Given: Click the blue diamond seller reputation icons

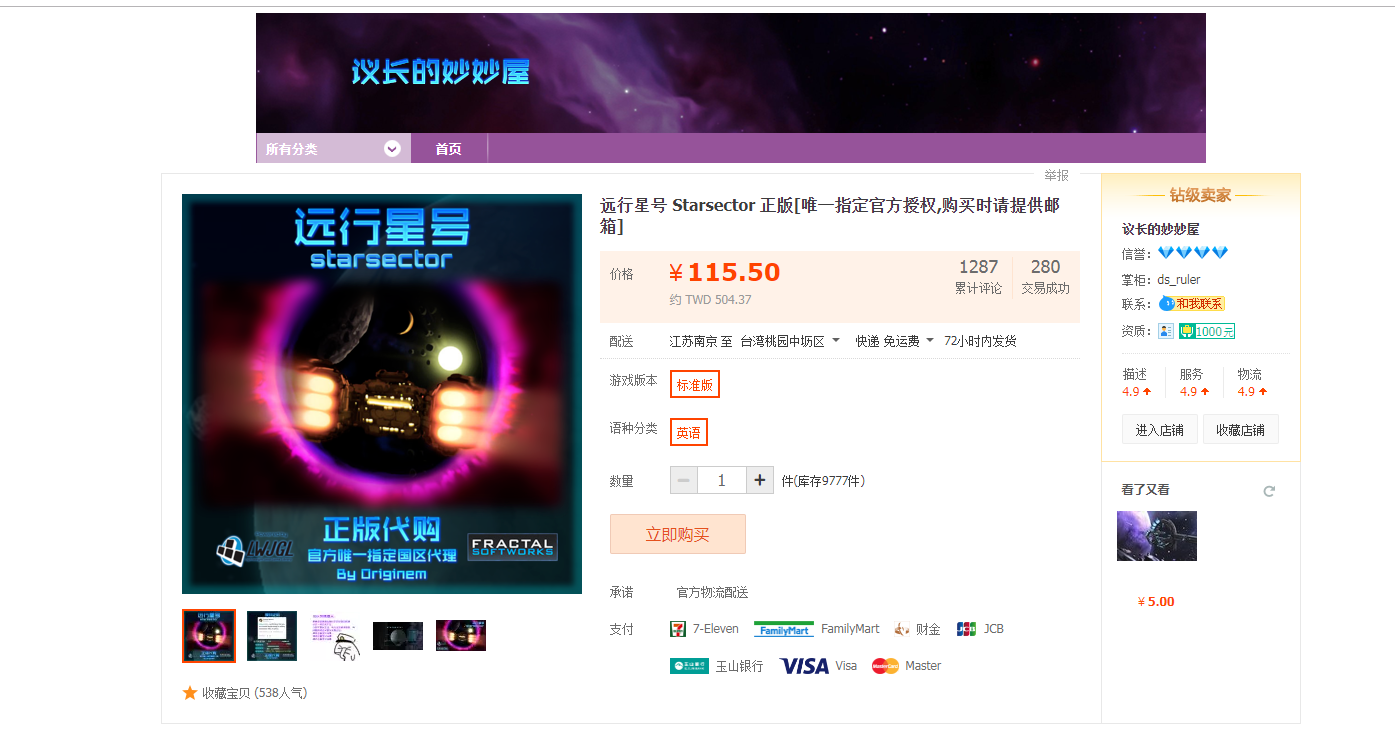Looking at the screenshot, I should pyautogui.click(x=1193, y=253).
